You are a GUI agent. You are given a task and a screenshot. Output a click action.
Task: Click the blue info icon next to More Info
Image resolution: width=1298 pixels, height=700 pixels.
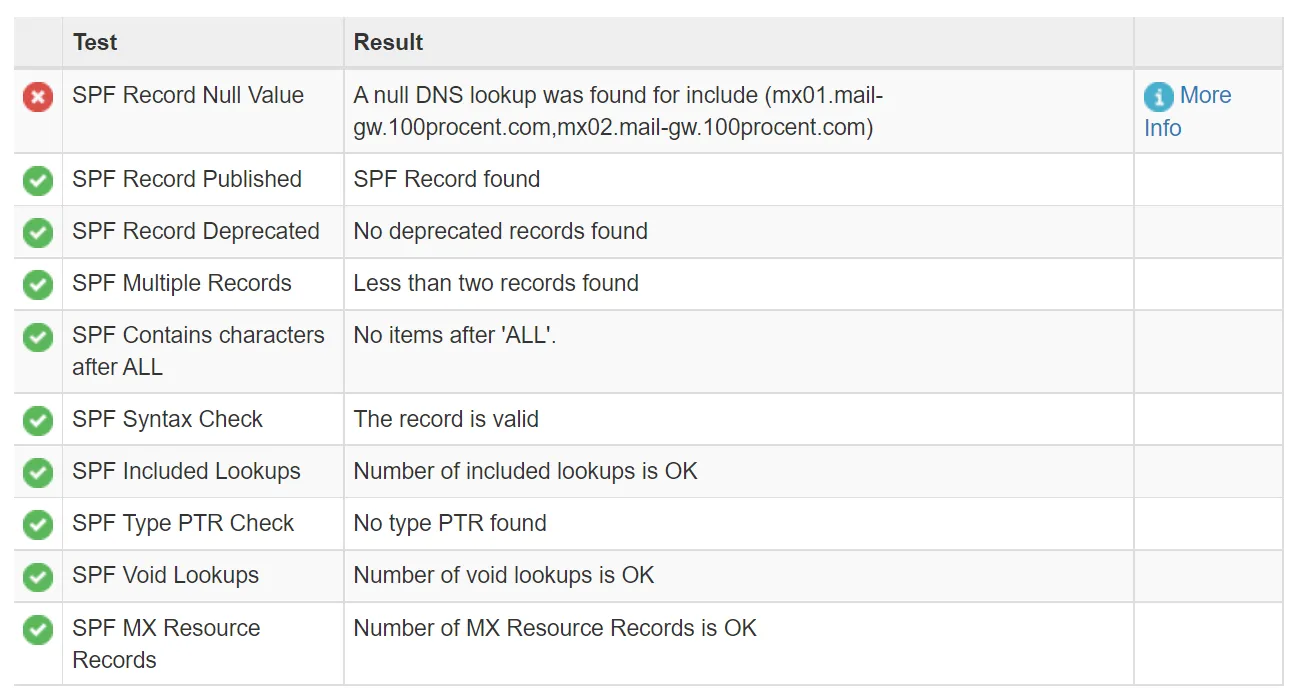1159,97
